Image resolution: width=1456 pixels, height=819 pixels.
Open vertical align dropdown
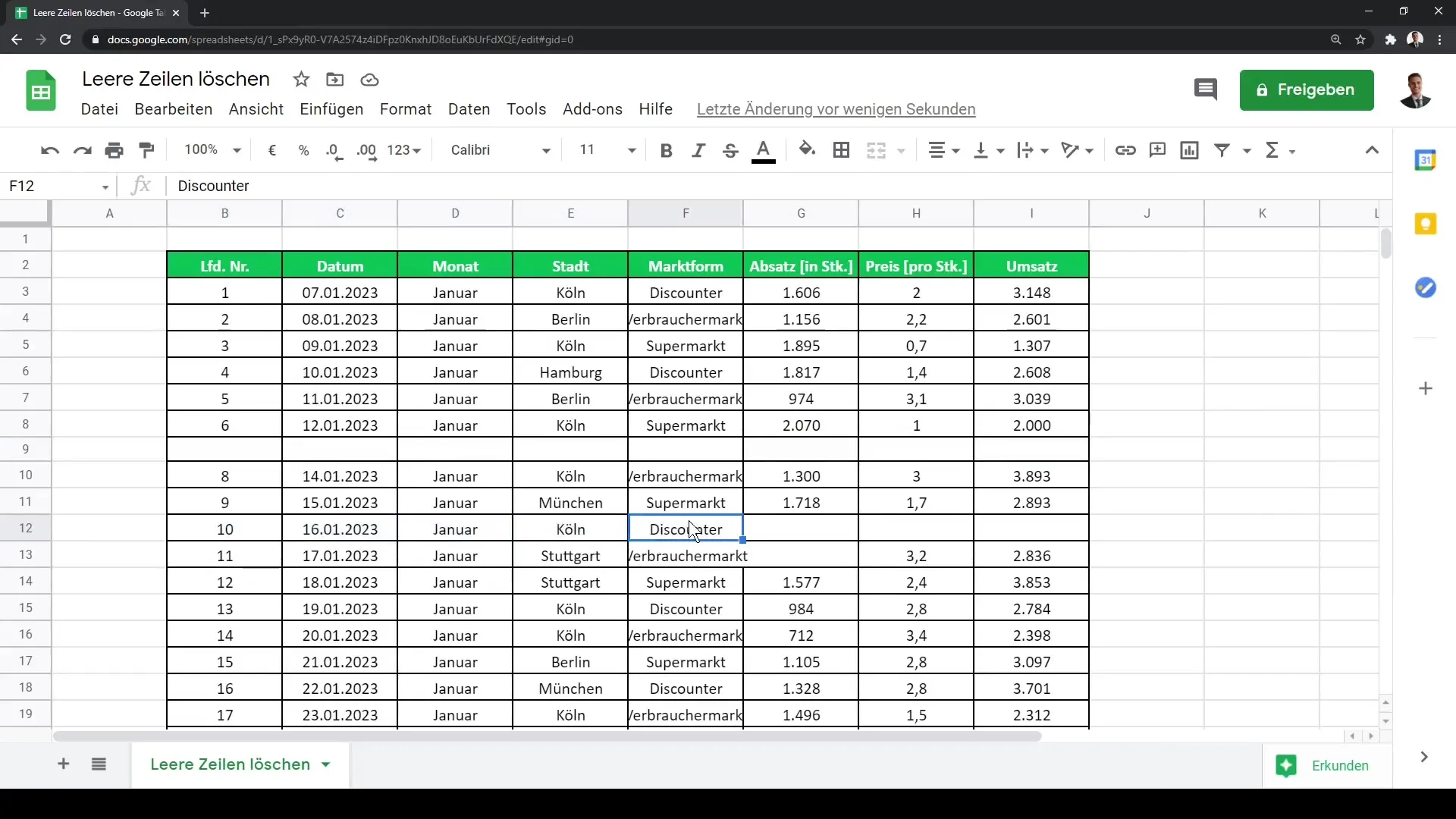989,150
